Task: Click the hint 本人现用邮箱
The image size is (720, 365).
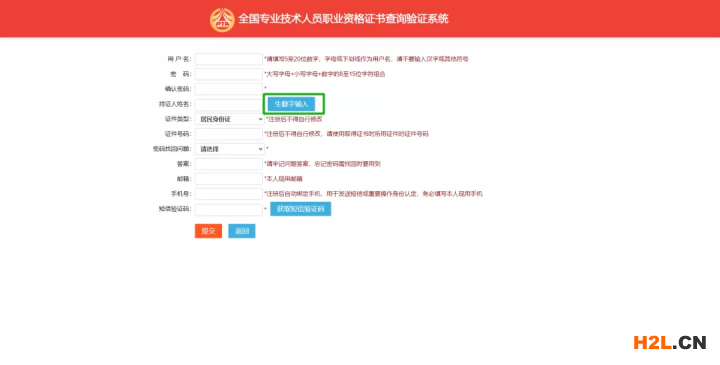Action: [283, 179]
